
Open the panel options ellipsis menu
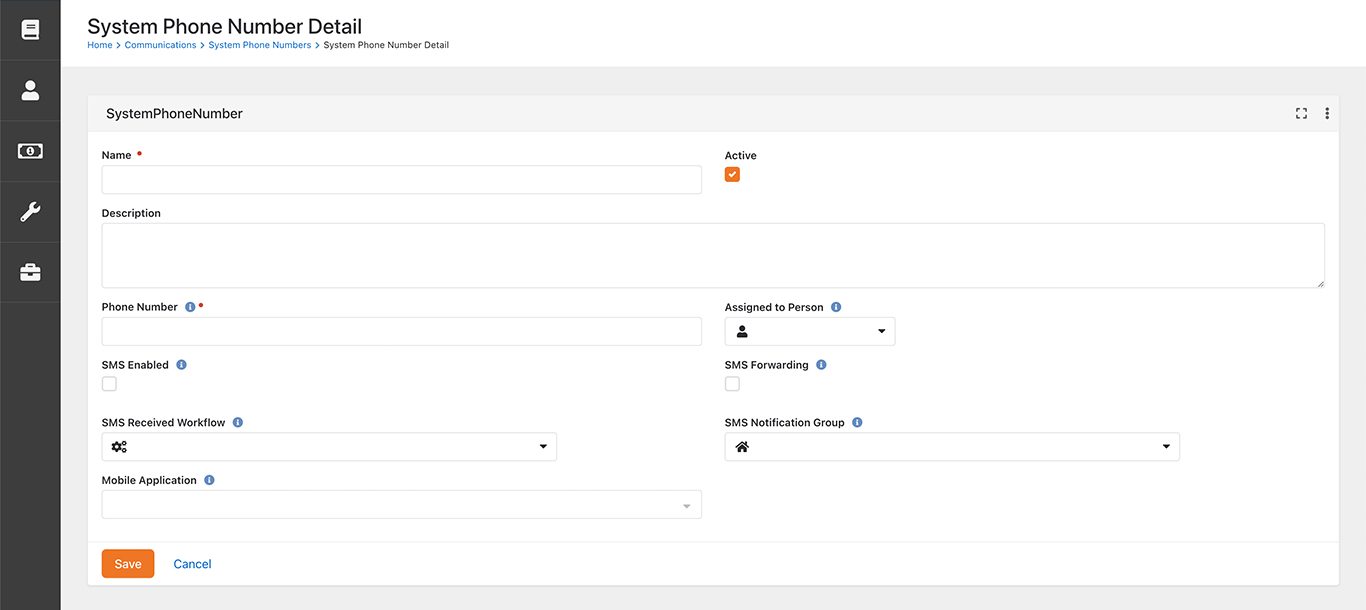point(1327,113)
